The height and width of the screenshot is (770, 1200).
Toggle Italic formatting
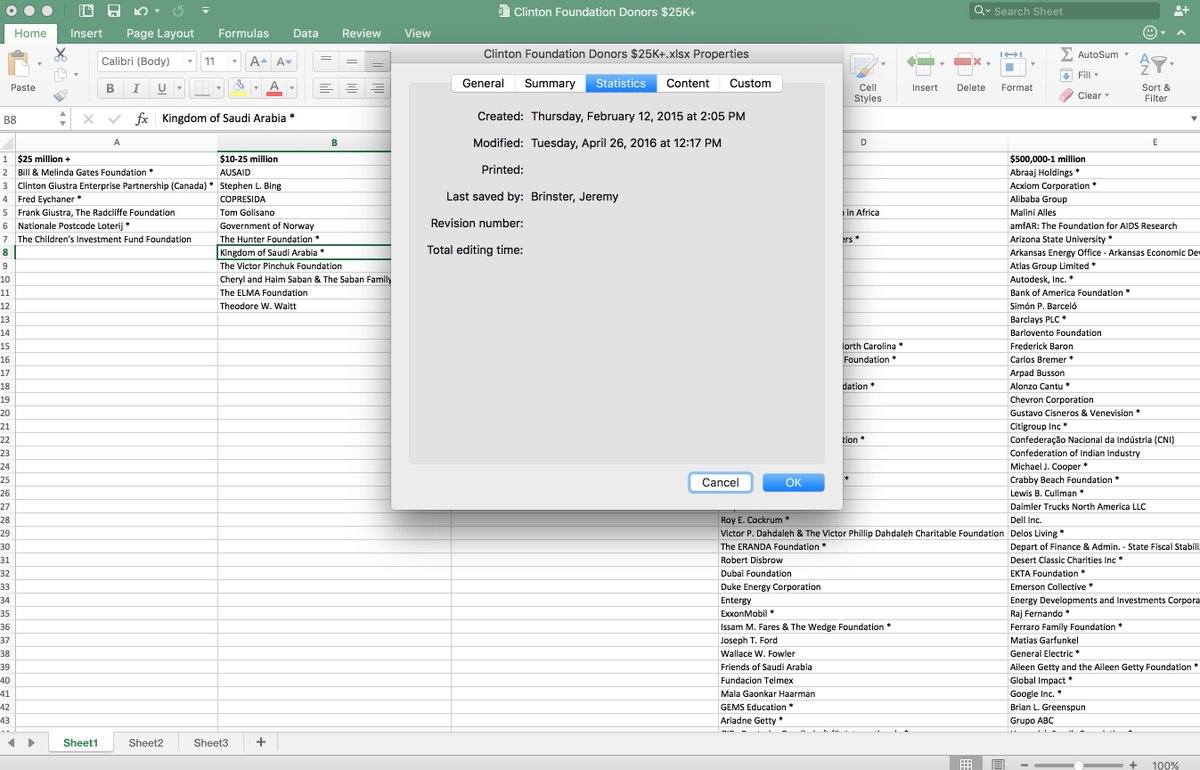137,88
